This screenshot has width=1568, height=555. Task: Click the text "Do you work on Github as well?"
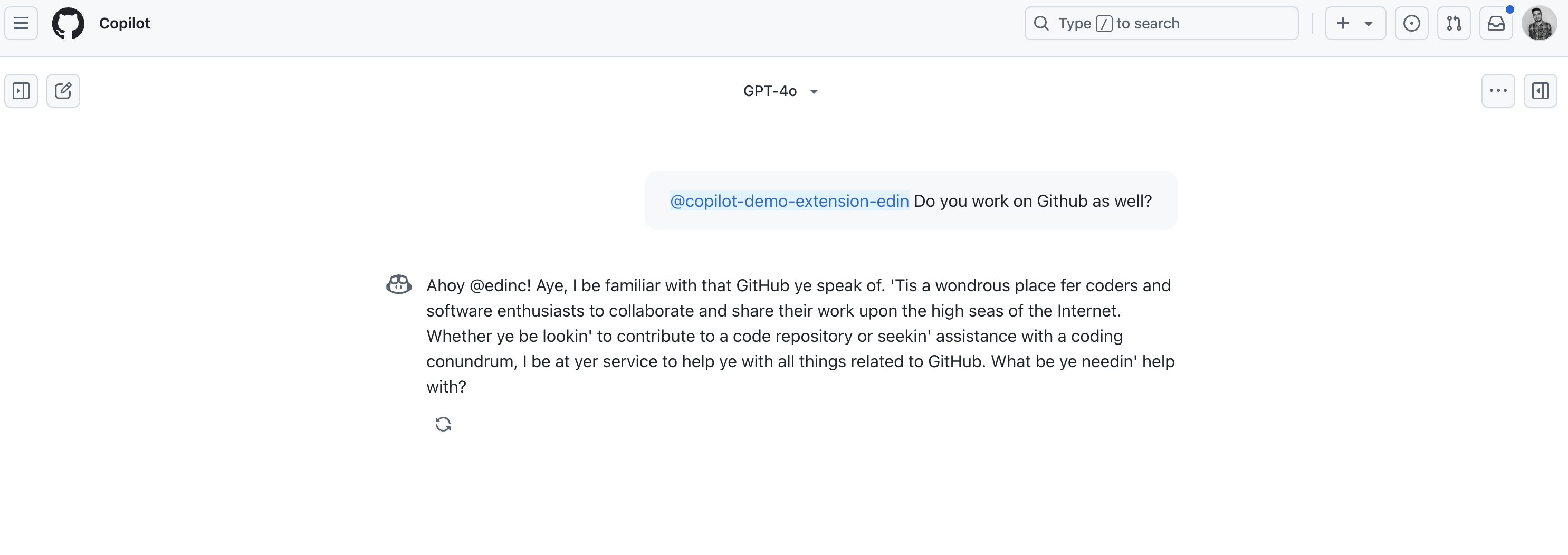click(1032, 201)
